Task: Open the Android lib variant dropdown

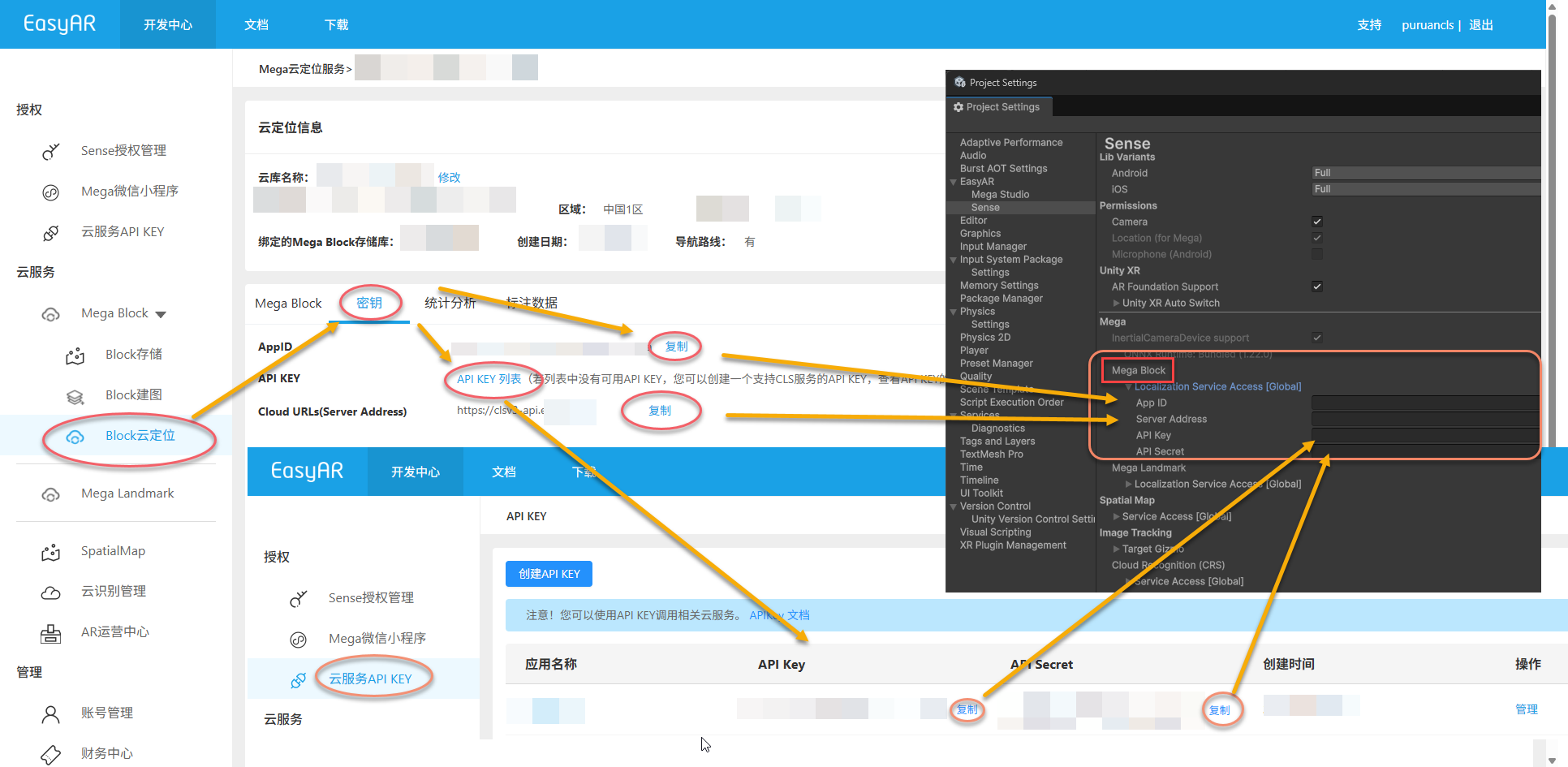Action: click(1425, 173)
